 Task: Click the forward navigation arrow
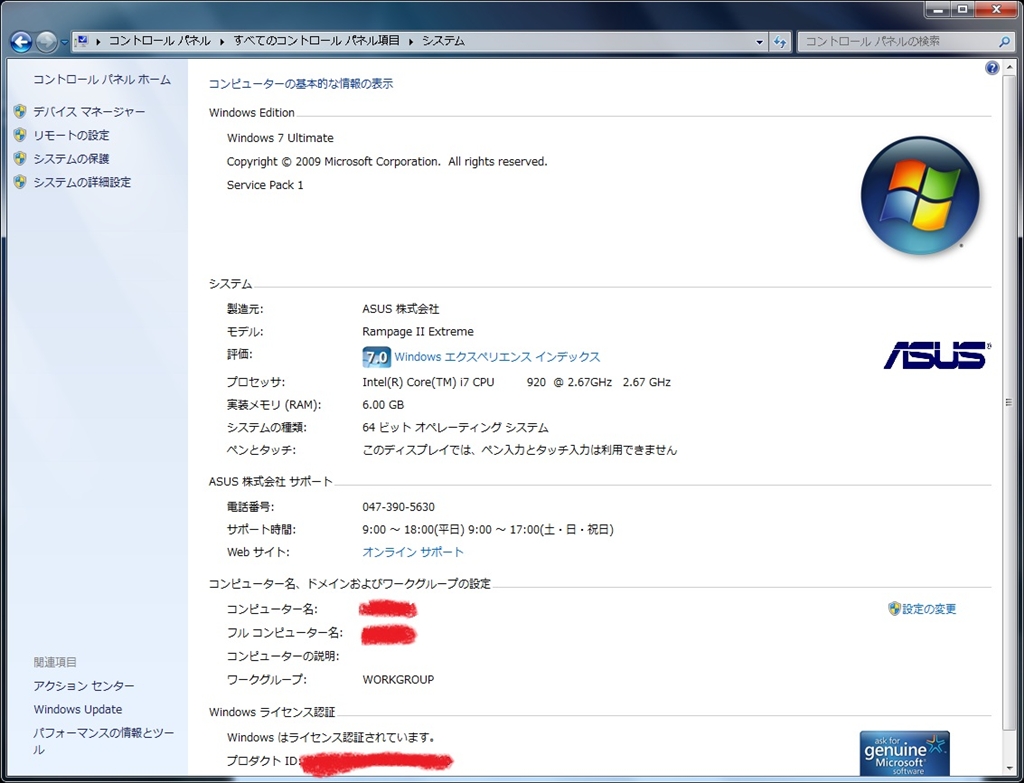pos(46,42)
